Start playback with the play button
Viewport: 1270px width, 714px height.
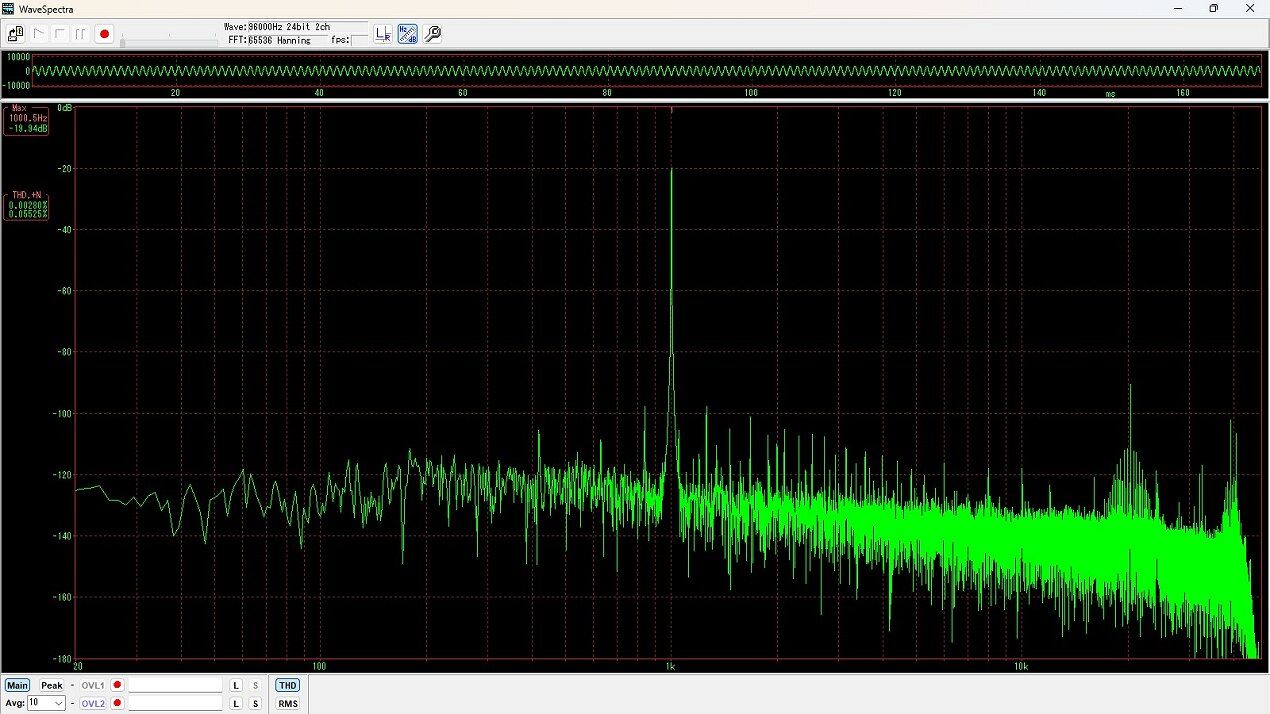[39, 34]
